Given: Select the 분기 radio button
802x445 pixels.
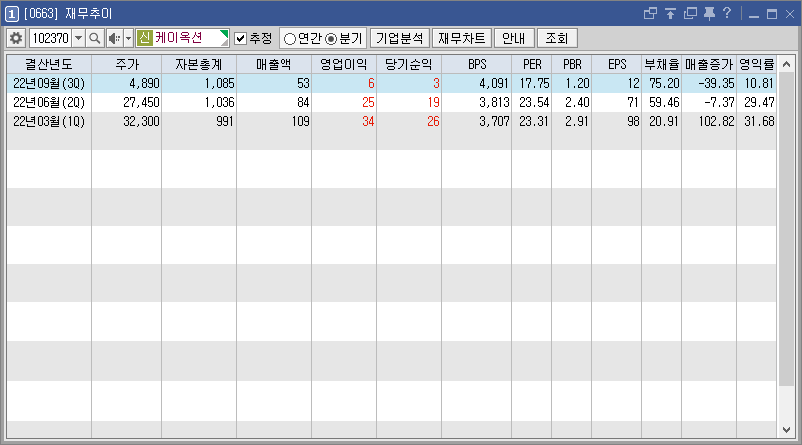Looking at the screenshot, I should point(331,39).
